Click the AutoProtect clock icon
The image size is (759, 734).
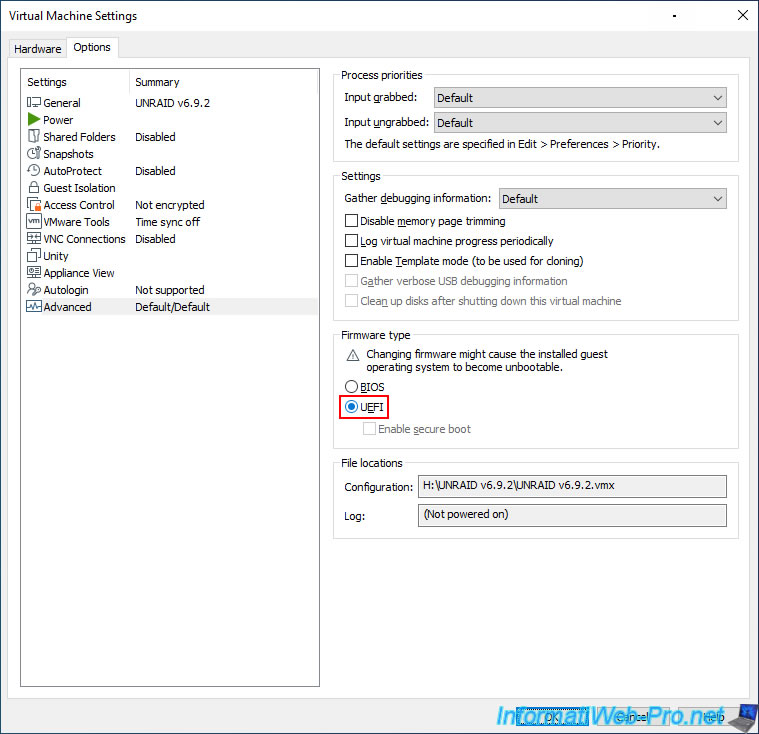click(34, 171)
